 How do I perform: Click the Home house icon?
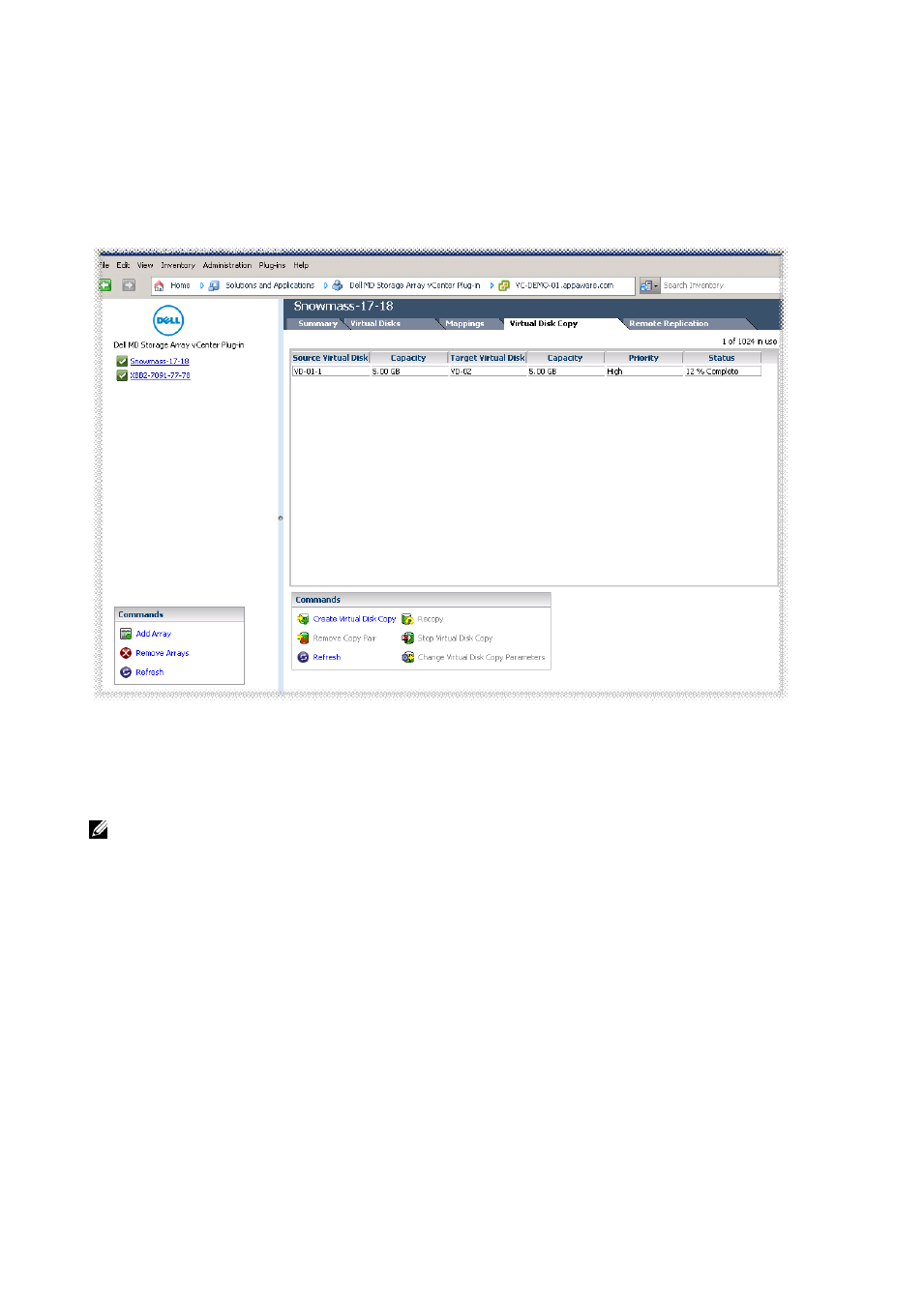tap(160, 285)
